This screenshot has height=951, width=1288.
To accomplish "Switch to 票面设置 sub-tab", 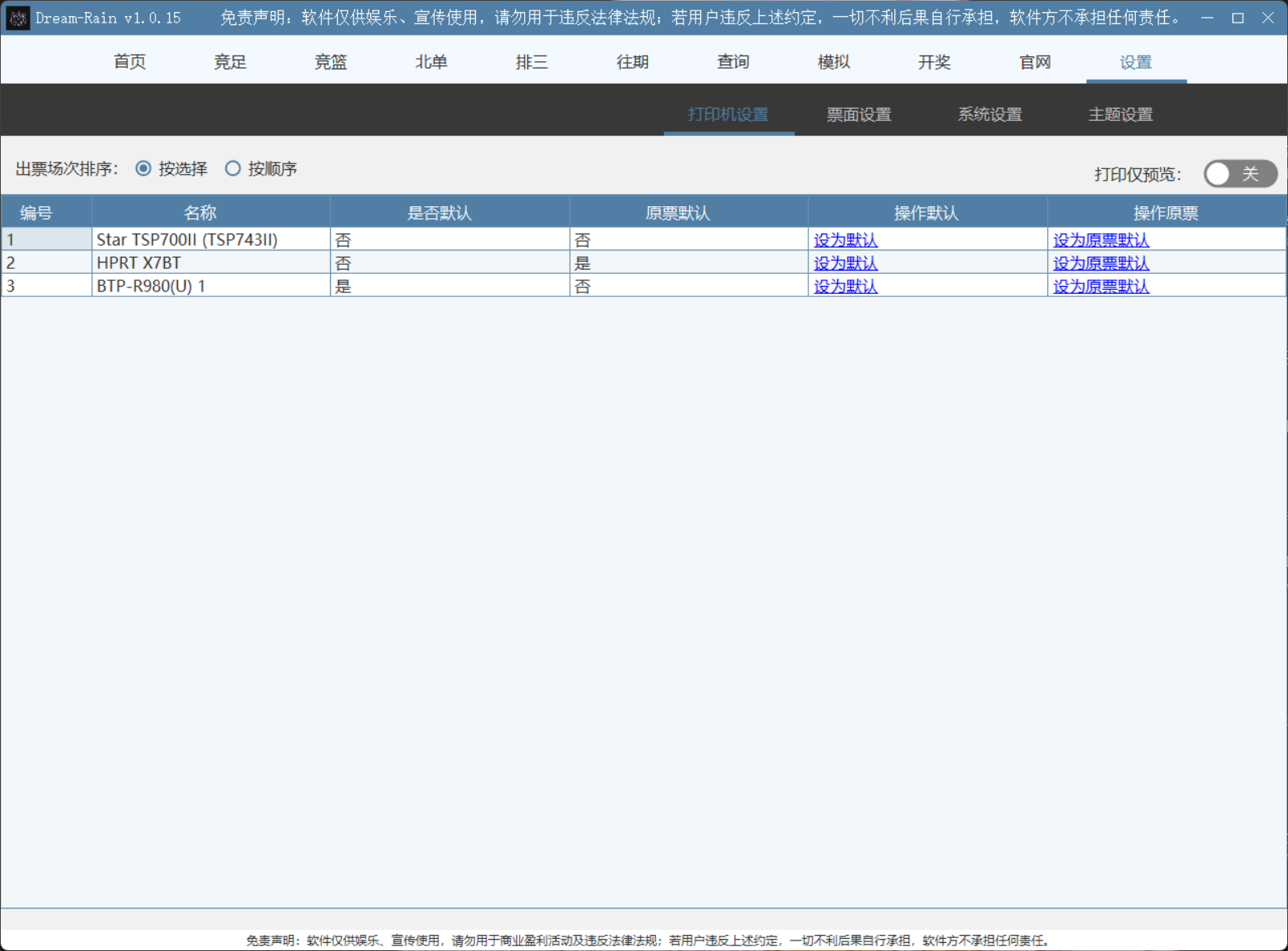I will point(859,114).
